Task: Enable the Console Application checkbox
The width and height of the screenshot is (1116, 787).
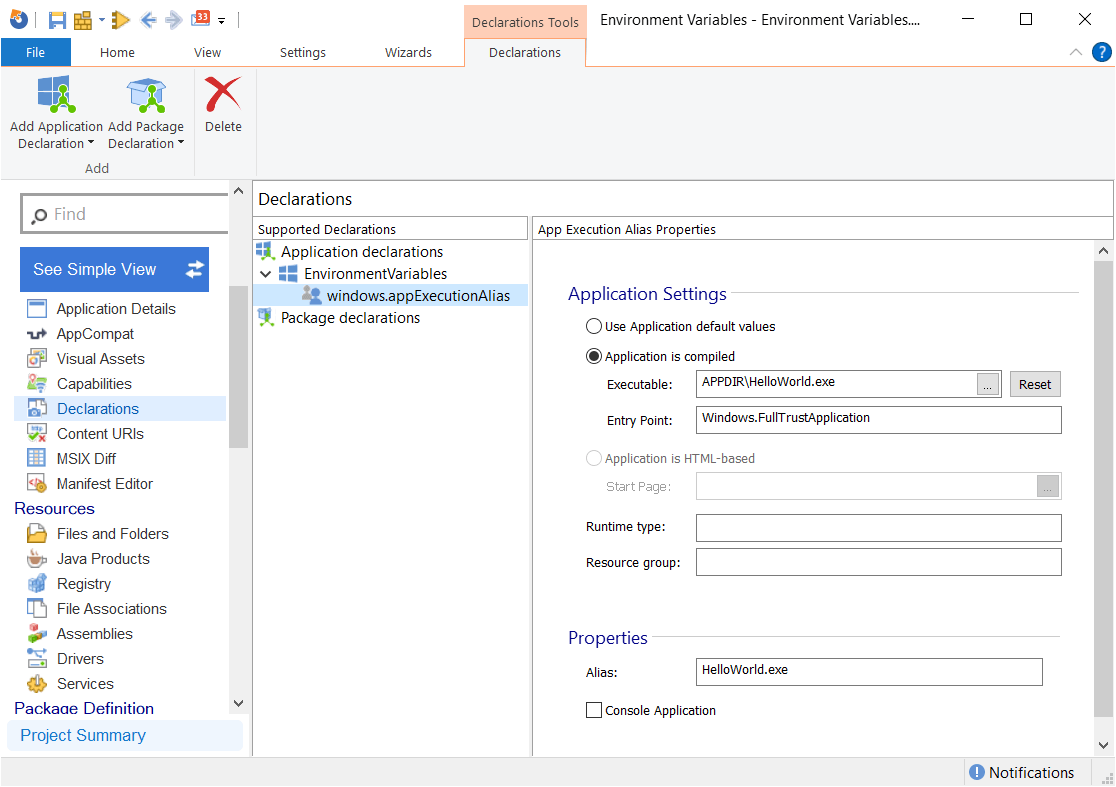Action: point(594,711)
